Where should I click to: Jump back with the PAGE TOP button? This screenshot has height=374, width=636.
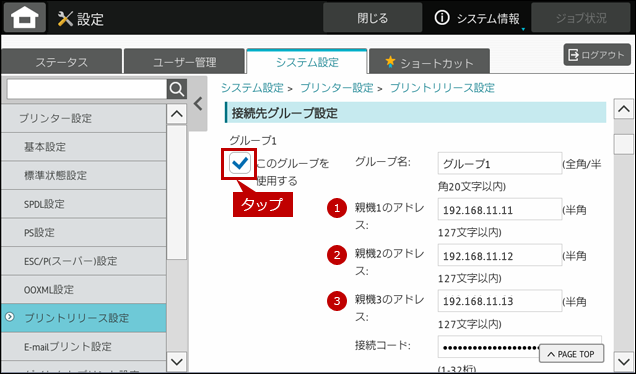click(571, 354)
